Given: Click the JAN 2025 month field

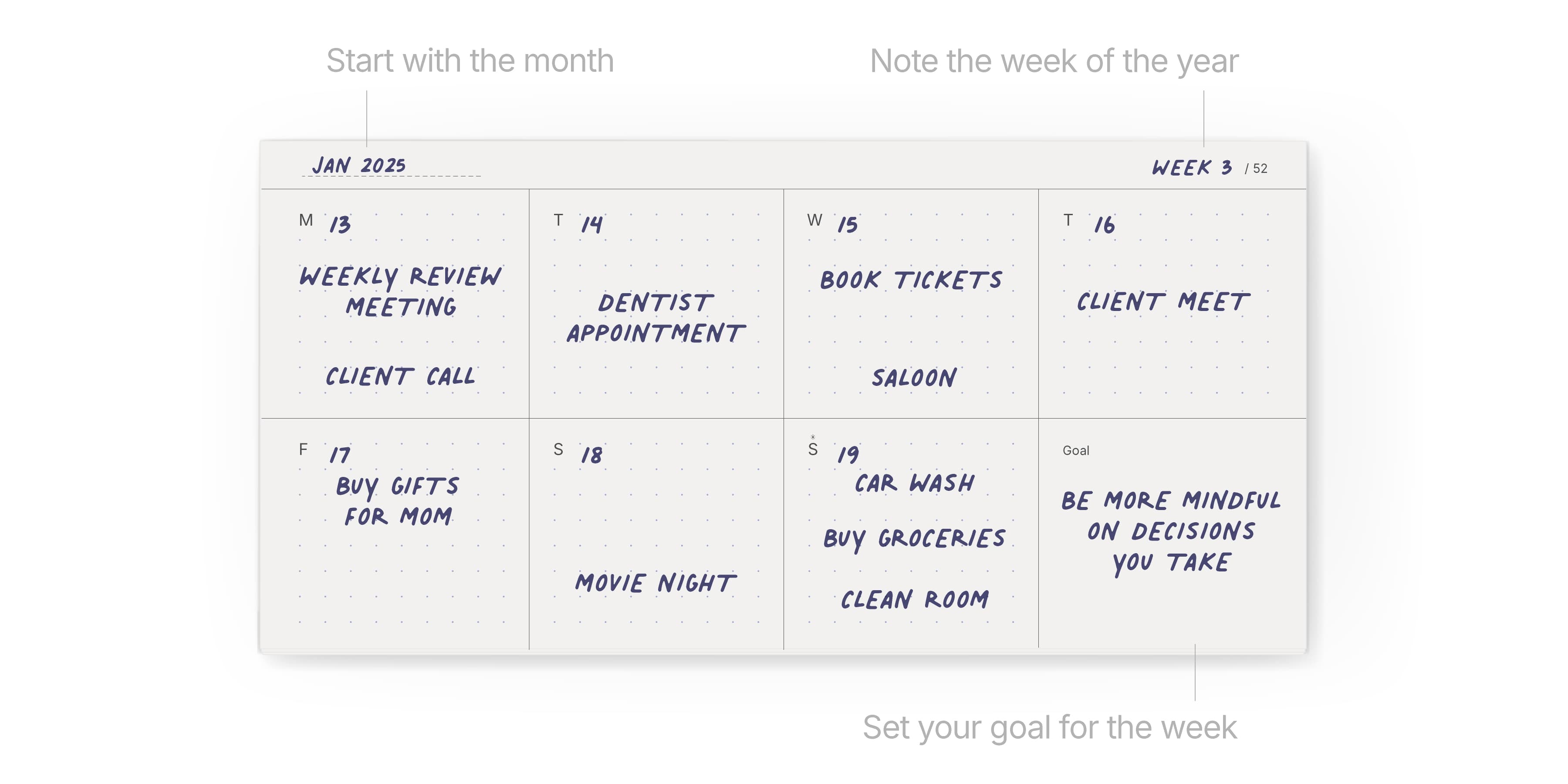Looking at the screenshot, I should 359,165.
